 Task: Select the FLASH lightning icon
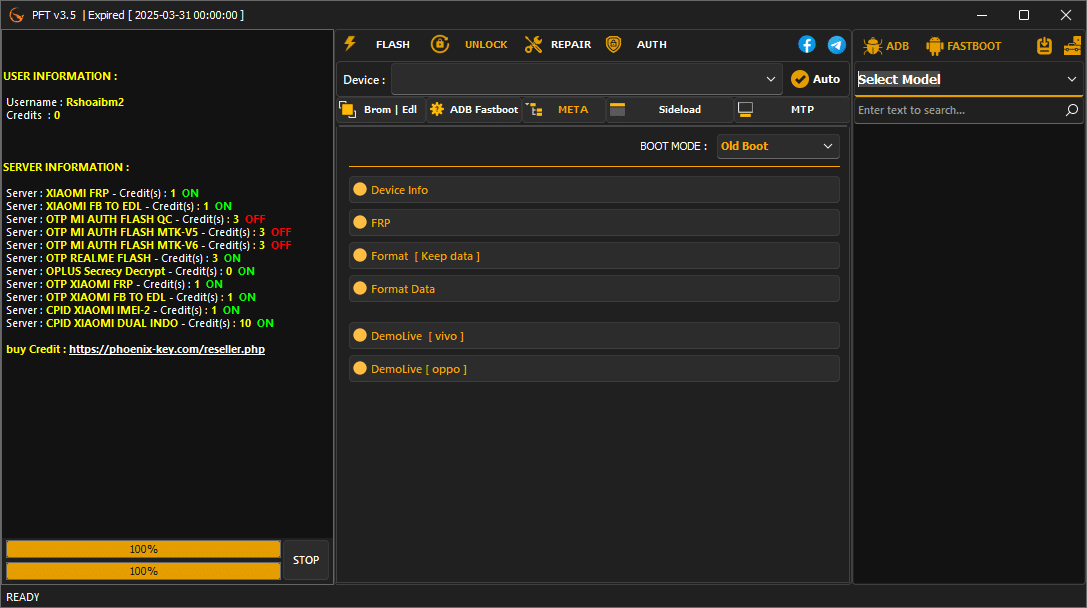(x=349, y=44)
